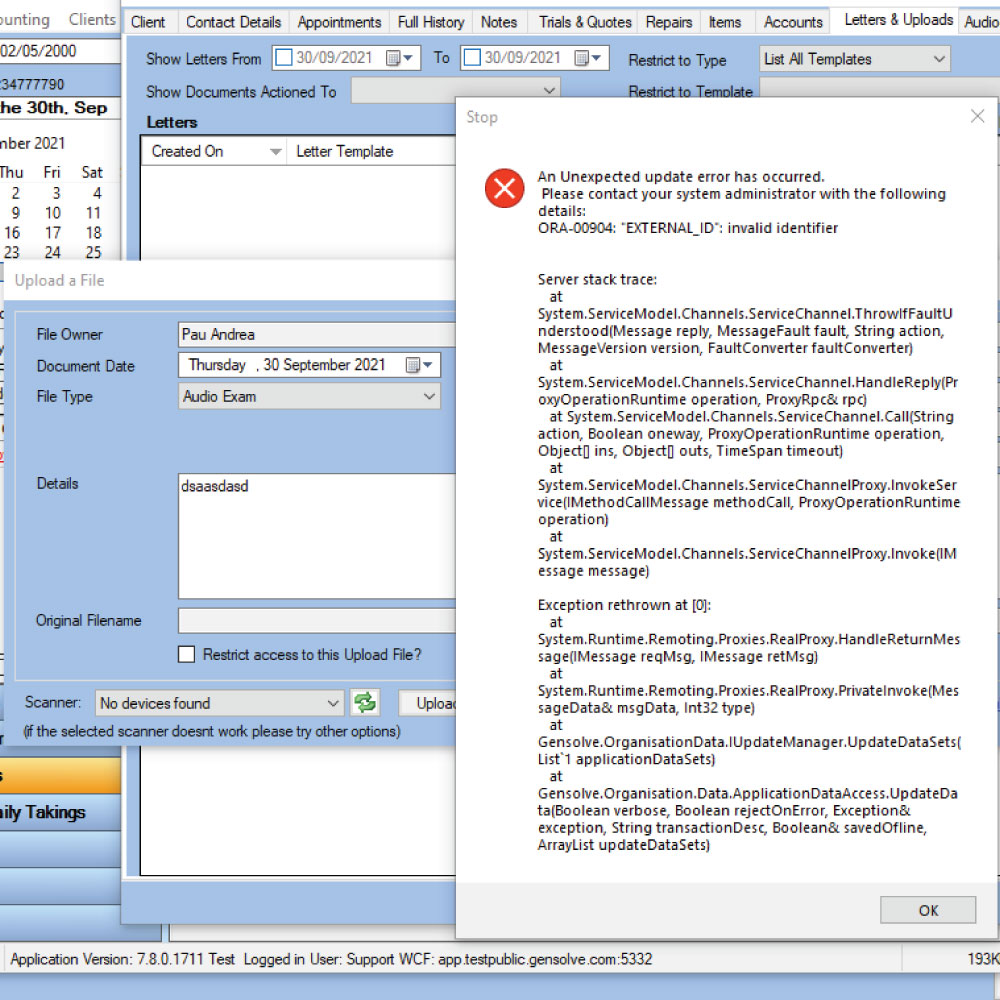Open the Restrict to Type dropdown

point(855,59)
